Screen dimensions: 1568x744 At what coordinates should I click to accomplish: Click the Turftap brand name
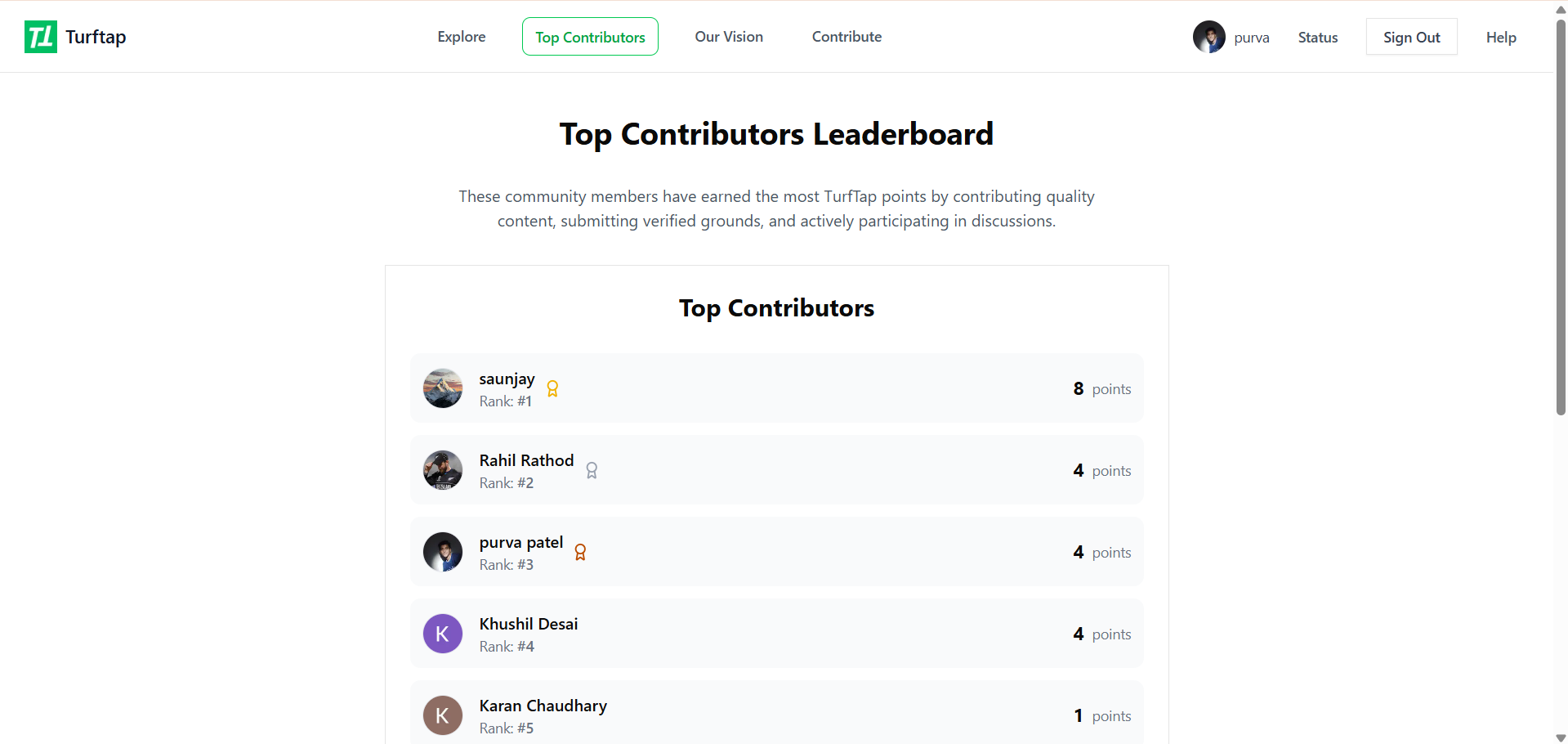tap(96, 37)
